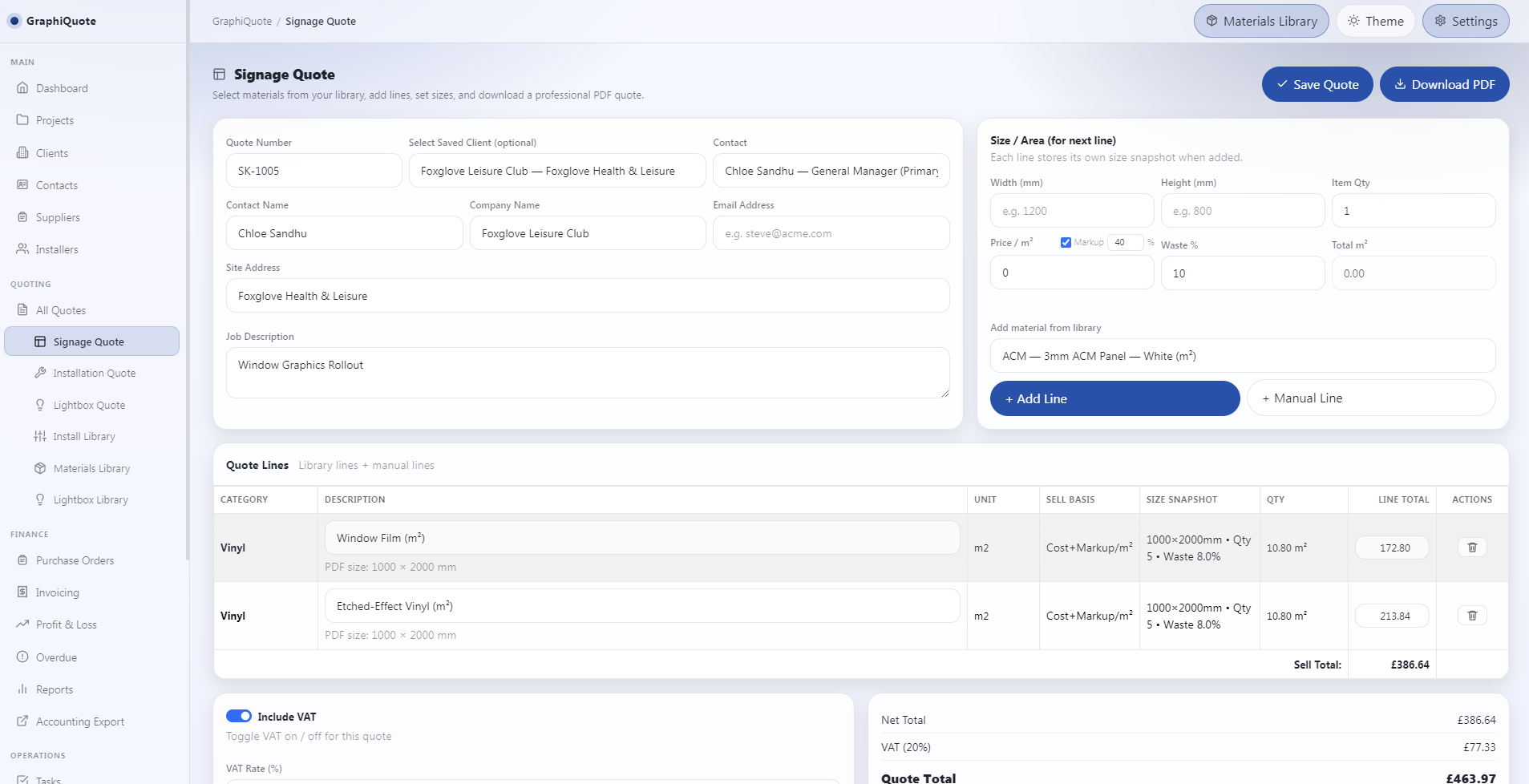
Task: Open the Add material from library dropdown
Action: coord(1243,356)
